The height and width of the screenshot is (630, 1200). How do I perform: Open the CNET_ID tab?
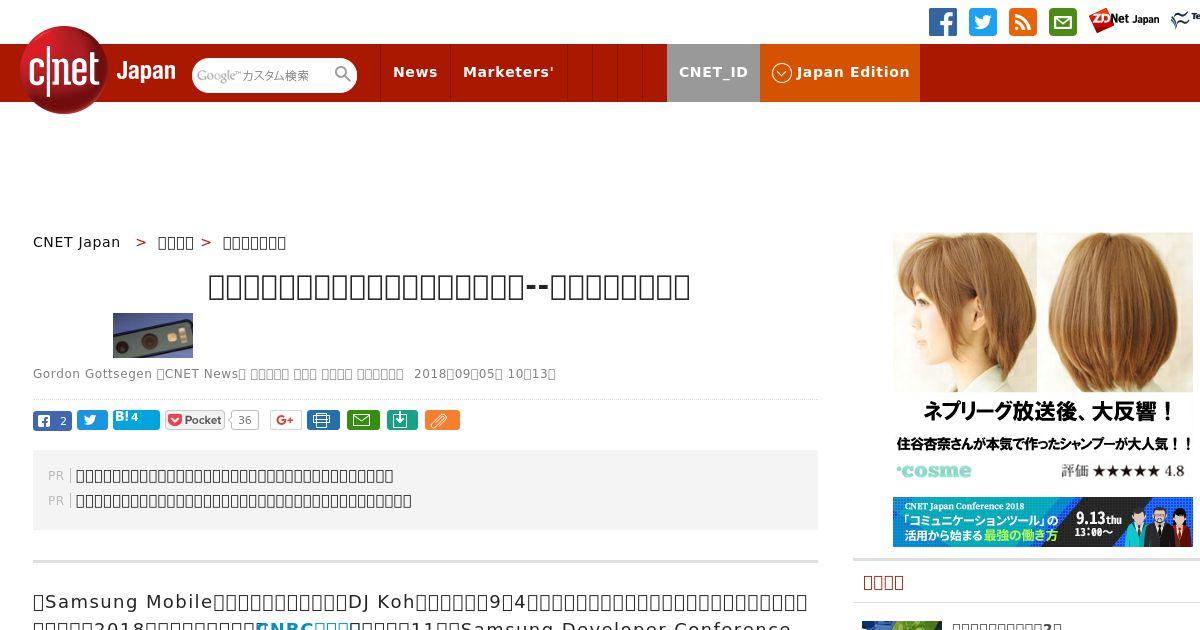point(713,72)
